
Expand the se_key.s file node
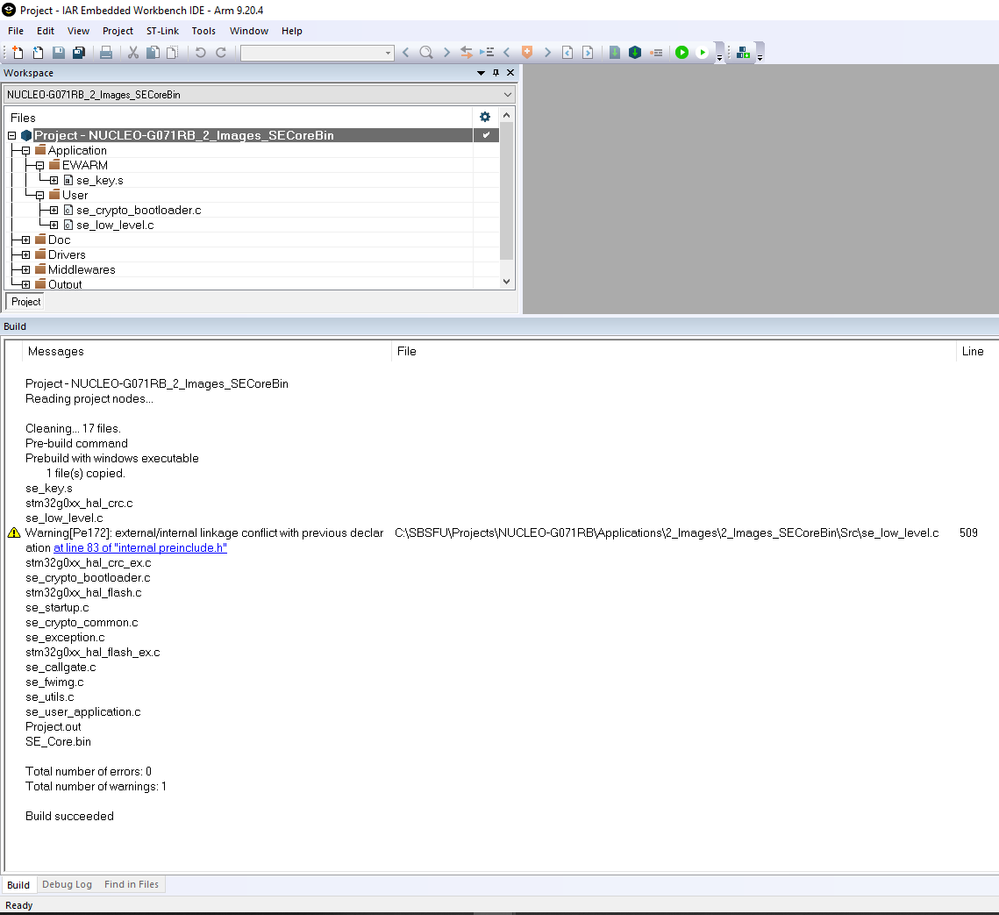point(54,180)
